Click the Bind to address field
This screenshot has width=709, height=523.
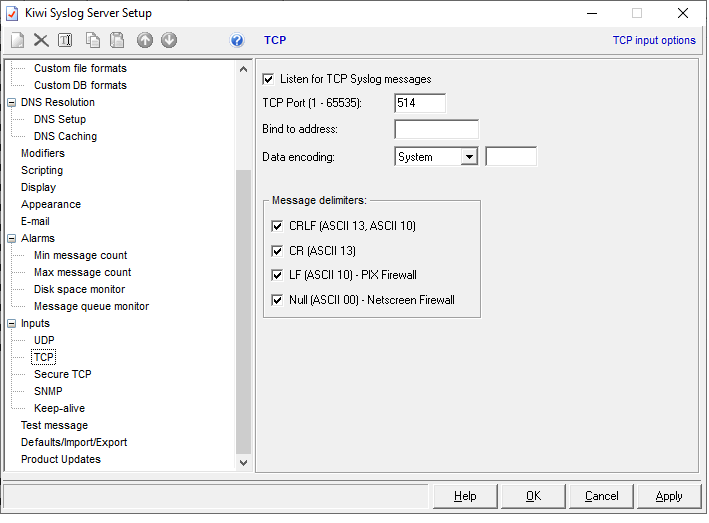[x=437, y=129]
